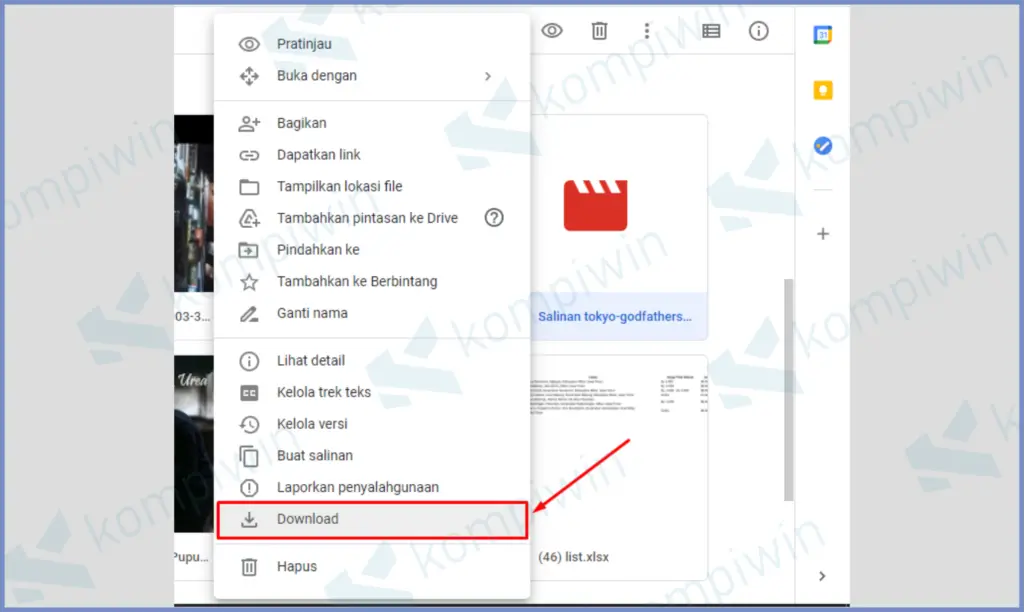The height and width of the screenshot is (612, 1024).
Task: Select Bagikan to share the file
Action: [301, 123]
